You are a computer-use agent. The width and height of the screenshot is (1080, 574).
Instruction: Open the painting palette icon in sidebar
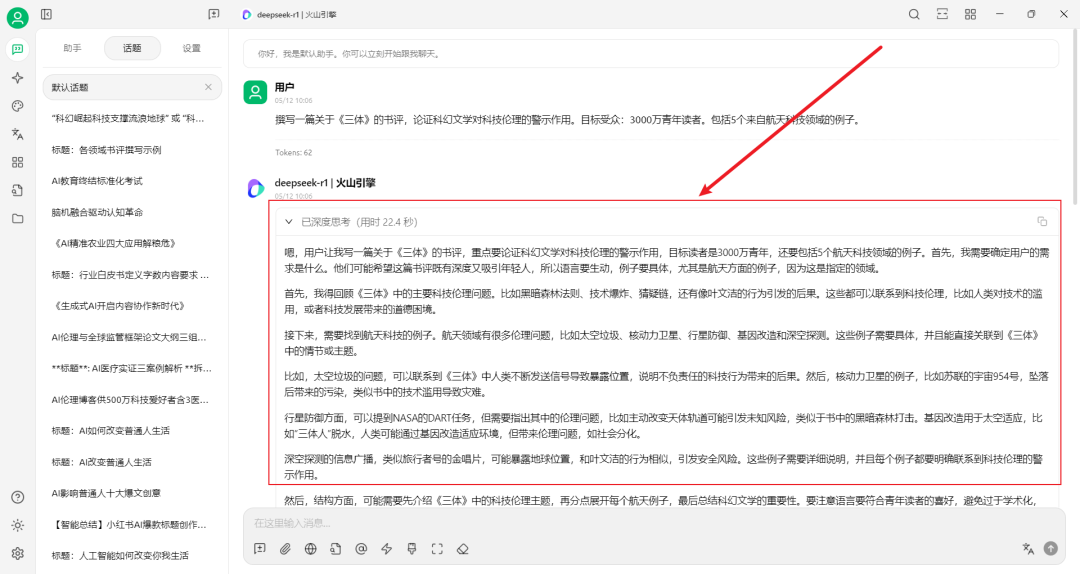tap(17, 105)
